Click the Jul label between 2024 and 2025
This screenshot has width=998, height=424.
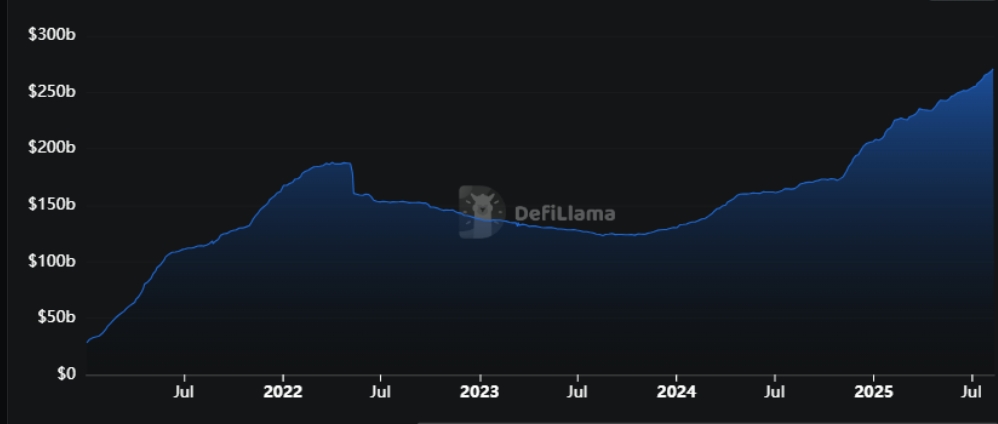[775, 392]
